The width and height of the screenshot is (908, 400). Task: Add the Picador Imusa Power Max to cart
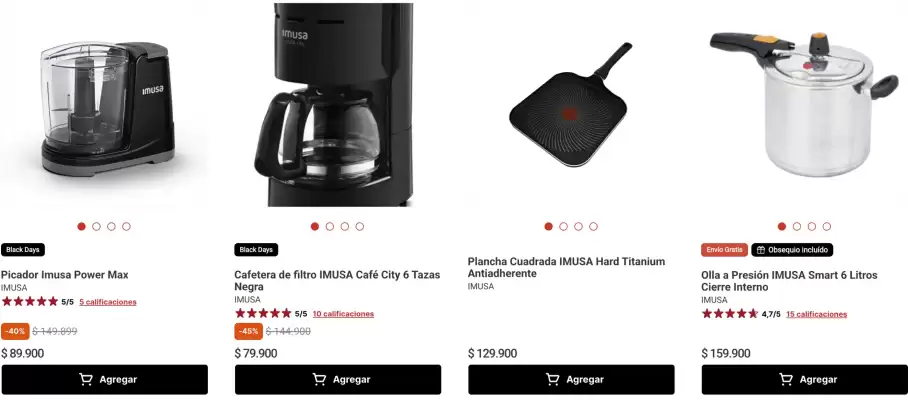[105, 380]
